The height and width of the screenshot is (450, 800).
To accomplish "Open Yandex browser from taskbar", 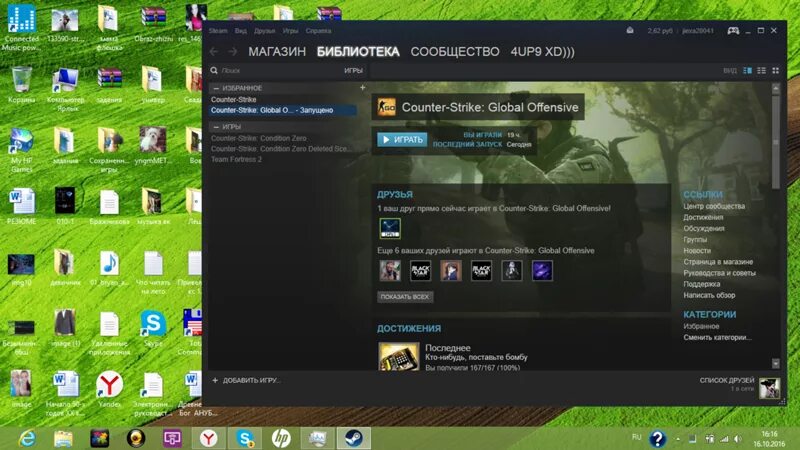I will [x=209, y=438].
